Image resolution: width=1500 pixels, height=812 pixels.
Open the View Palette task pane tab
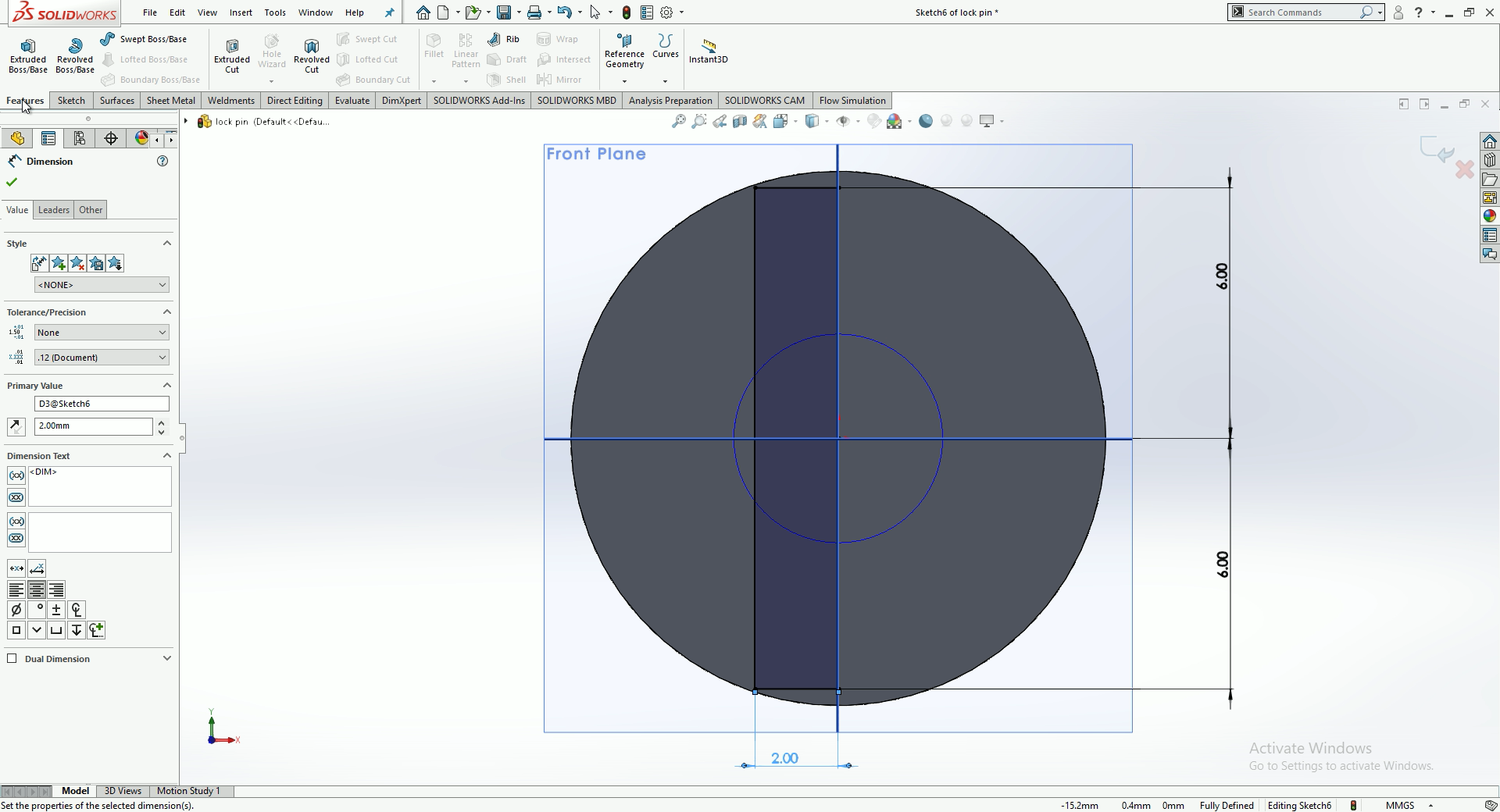point(1490,198)
